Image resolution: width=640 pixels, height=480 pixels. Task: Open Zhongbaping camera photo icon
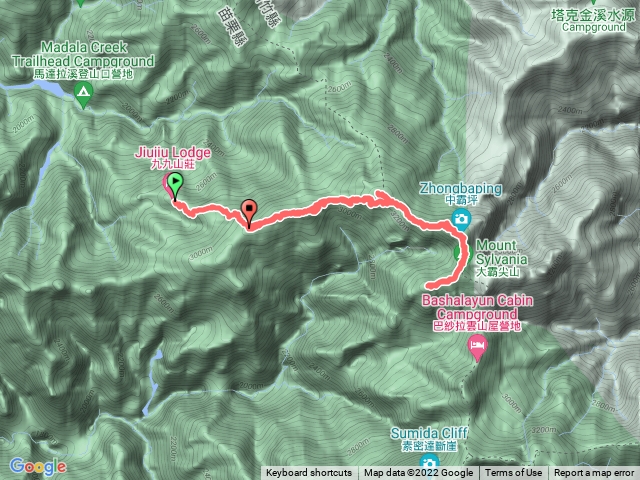click(x=462, y=219)
